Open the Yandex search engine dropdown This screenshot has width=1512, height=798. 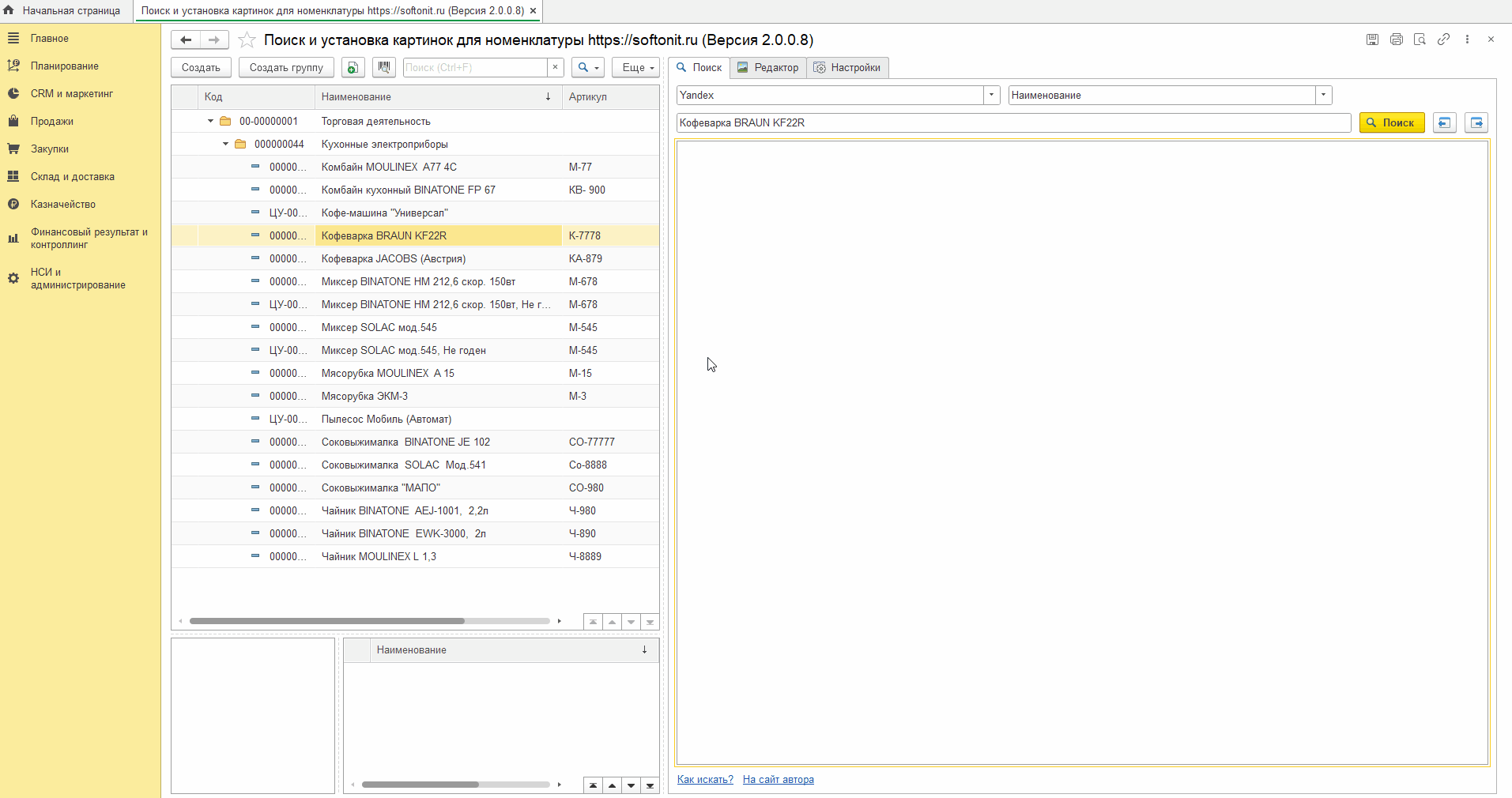click(x=991, y=96)
